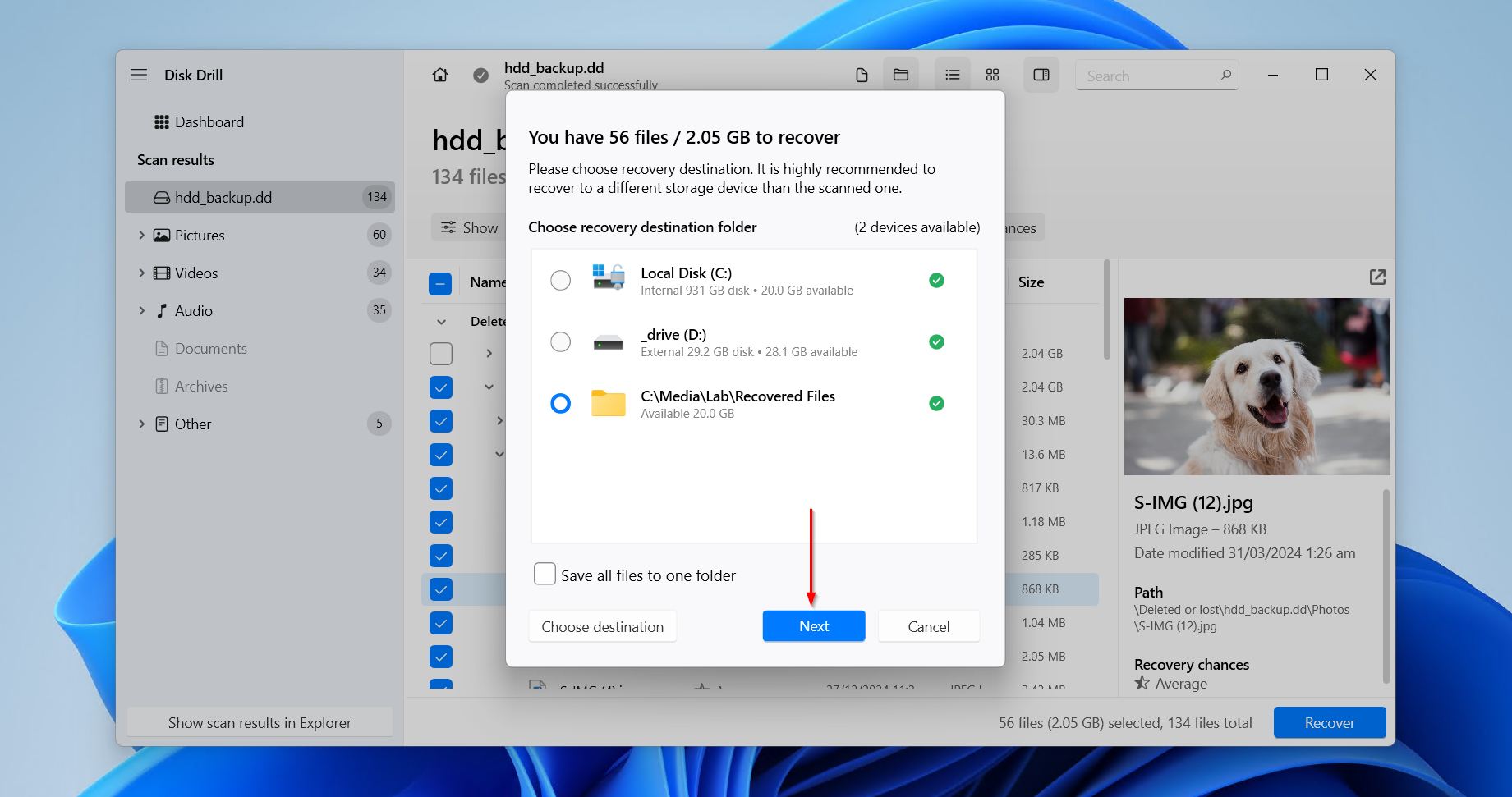Open the Dashboard section

(209, 121)
